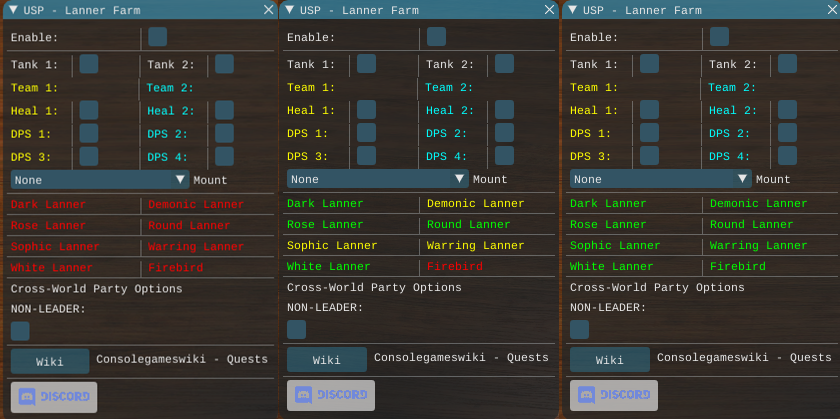The image size is (840, 419).
Task: Open Discord link in the left window
Action: [x=53, y=396]
